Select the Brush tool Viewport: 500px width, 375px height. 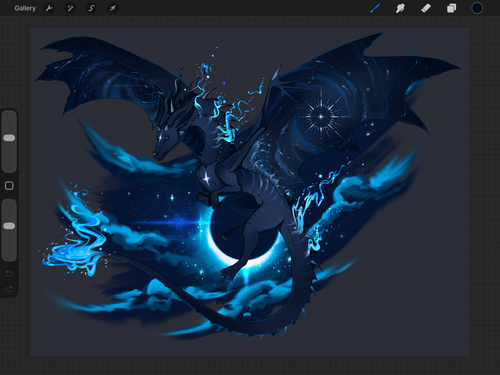(375, 8)
